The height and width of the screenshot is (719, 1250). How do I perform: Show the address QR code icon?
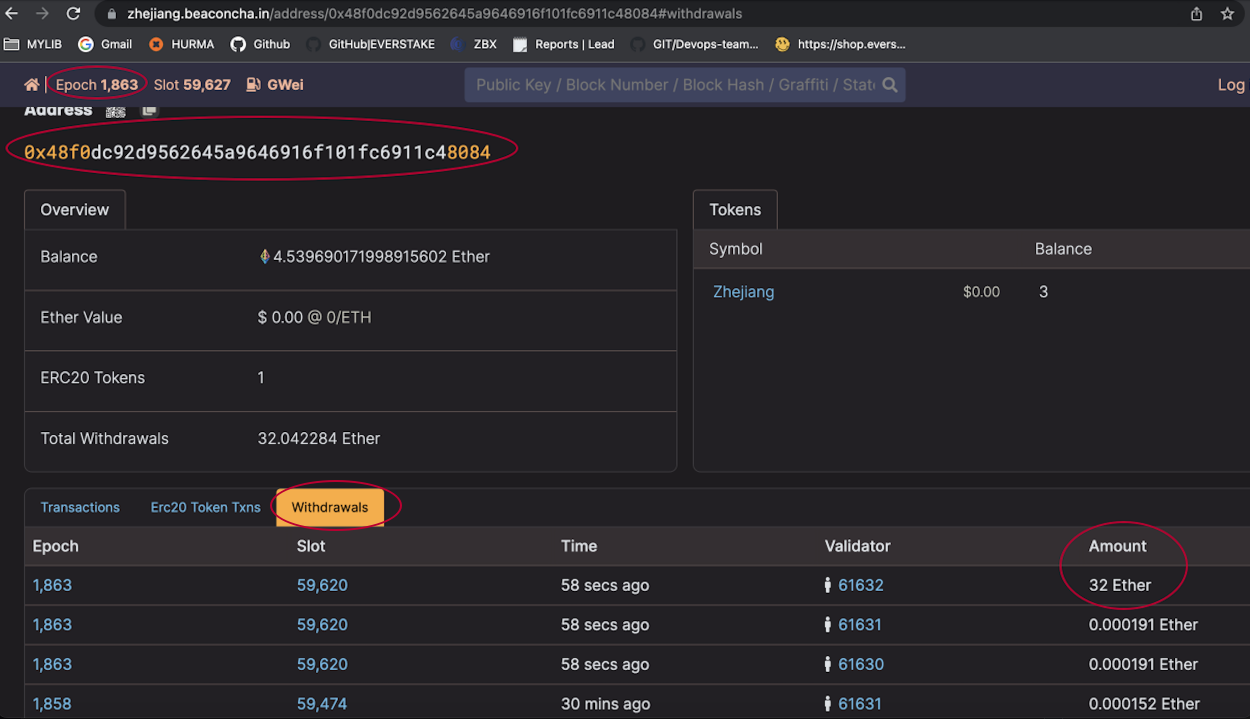pos(116,111)
